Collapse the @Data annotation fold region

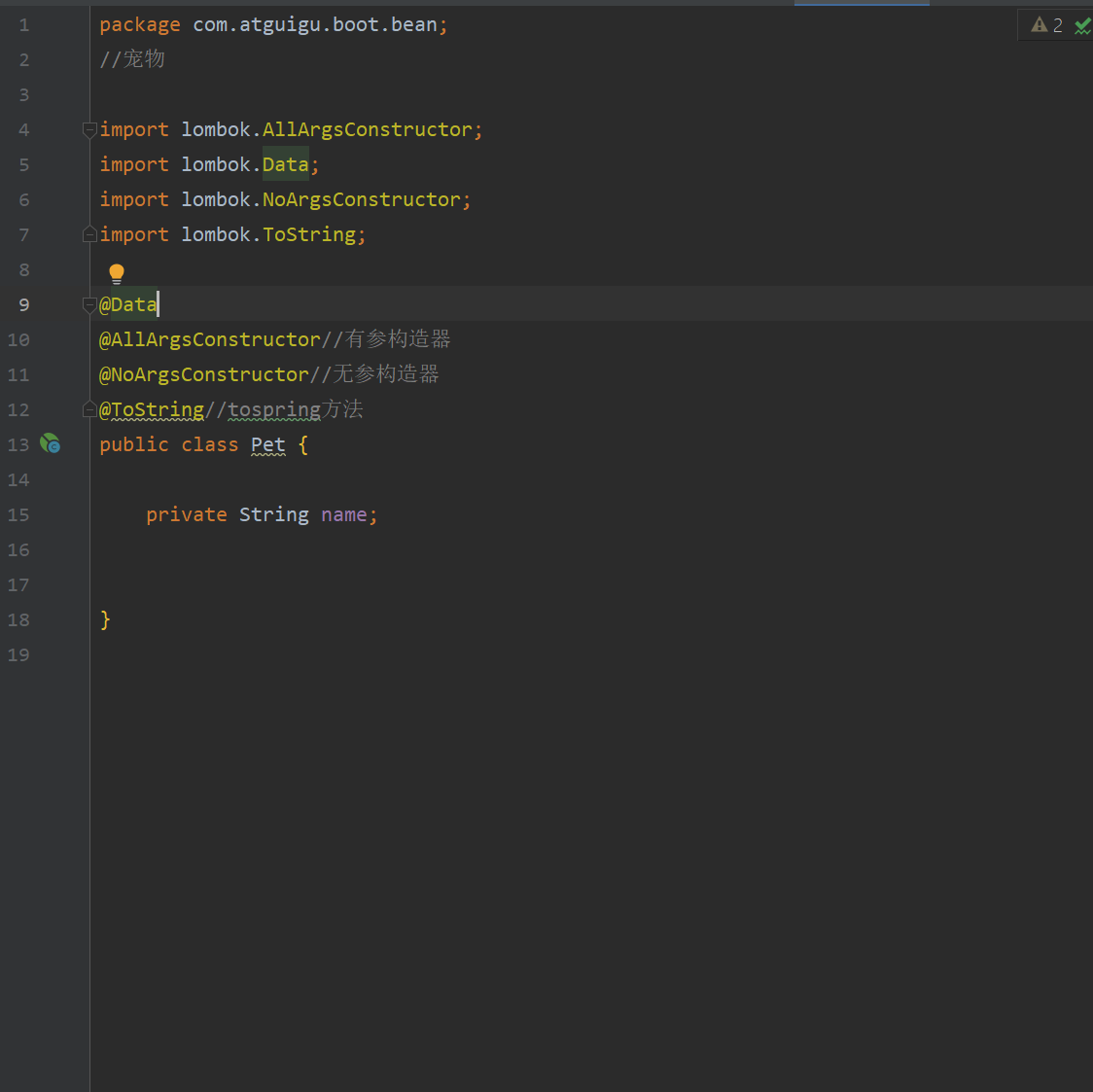click(88, 304)
